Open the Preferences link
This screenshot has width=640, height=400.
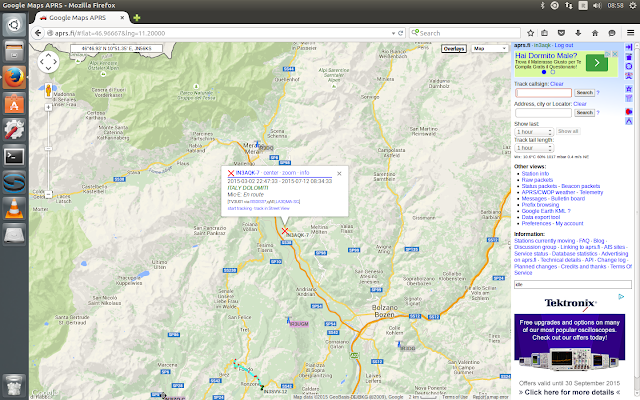[536, 224]
